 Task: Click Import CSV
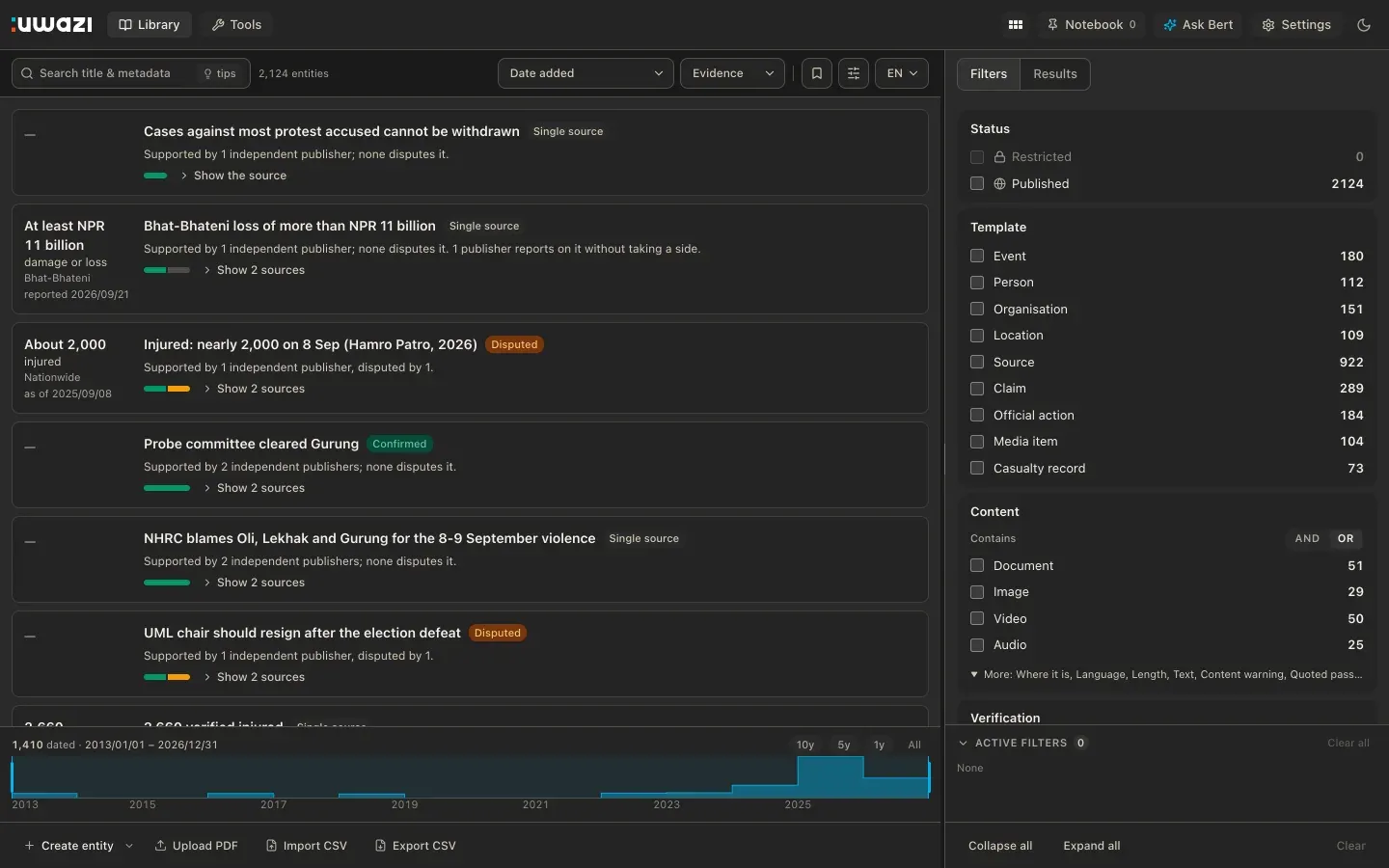pos(306,846)
